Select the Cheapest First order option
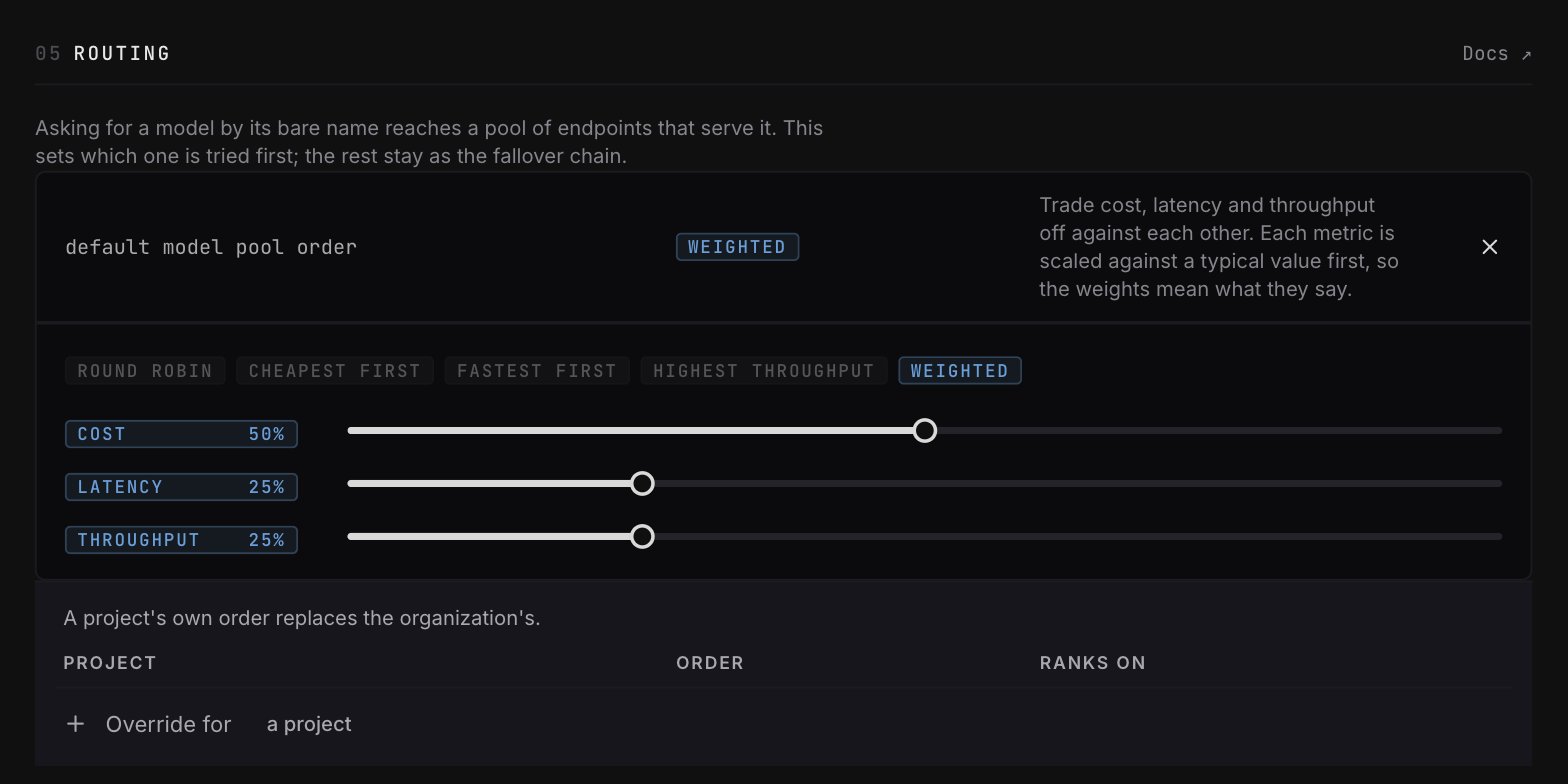This screenshot has height=784, width=1568. point(335,371)
